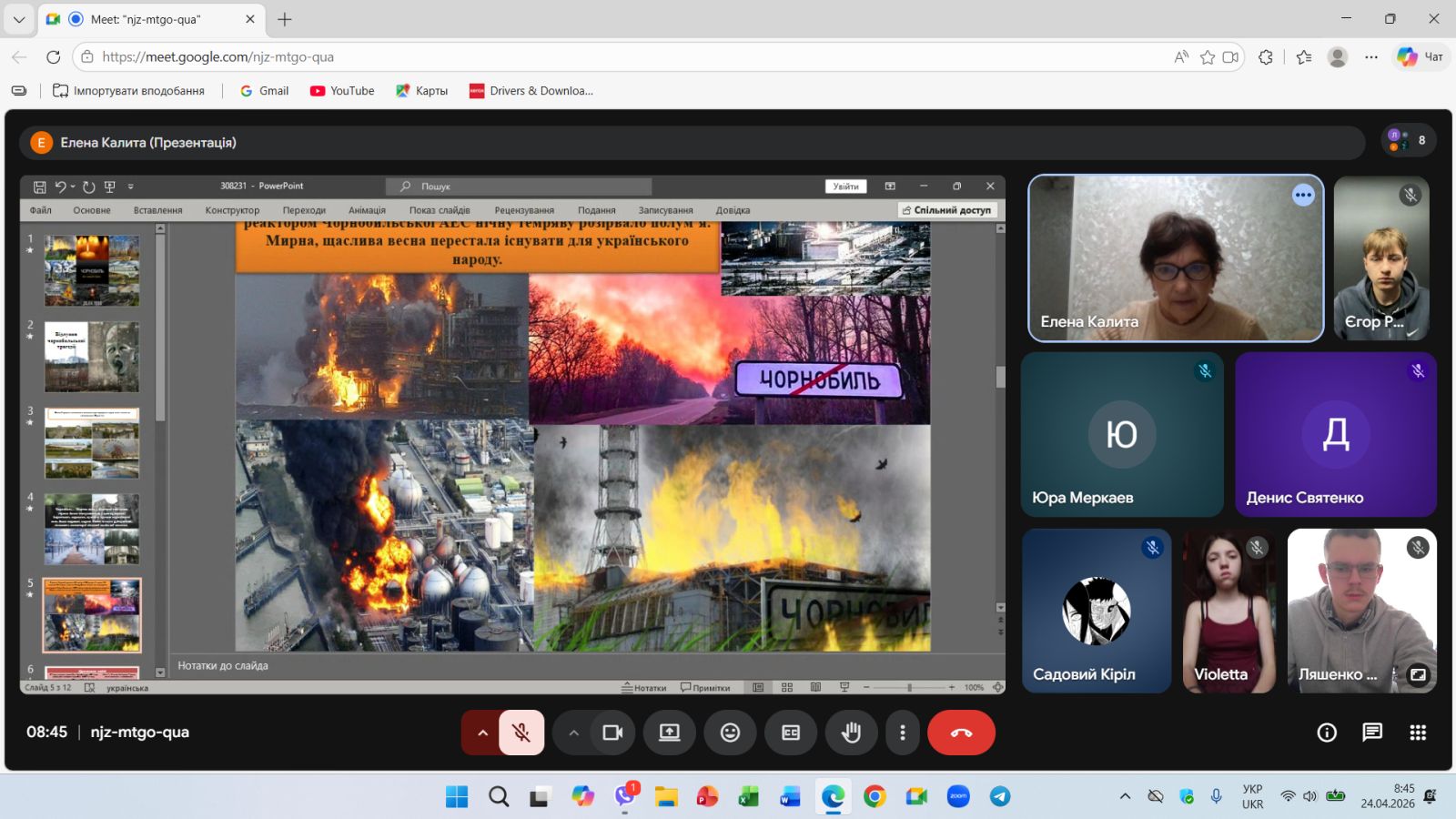This screenshot has width=1456, height=819.
Task: Show hidden system tray icons
Action: coord(1125,796)
